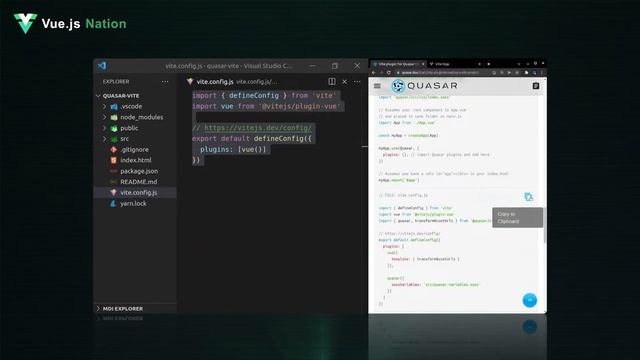Expand the public folder chevron
The image size is (640, 360).
[x=104, y=128]
